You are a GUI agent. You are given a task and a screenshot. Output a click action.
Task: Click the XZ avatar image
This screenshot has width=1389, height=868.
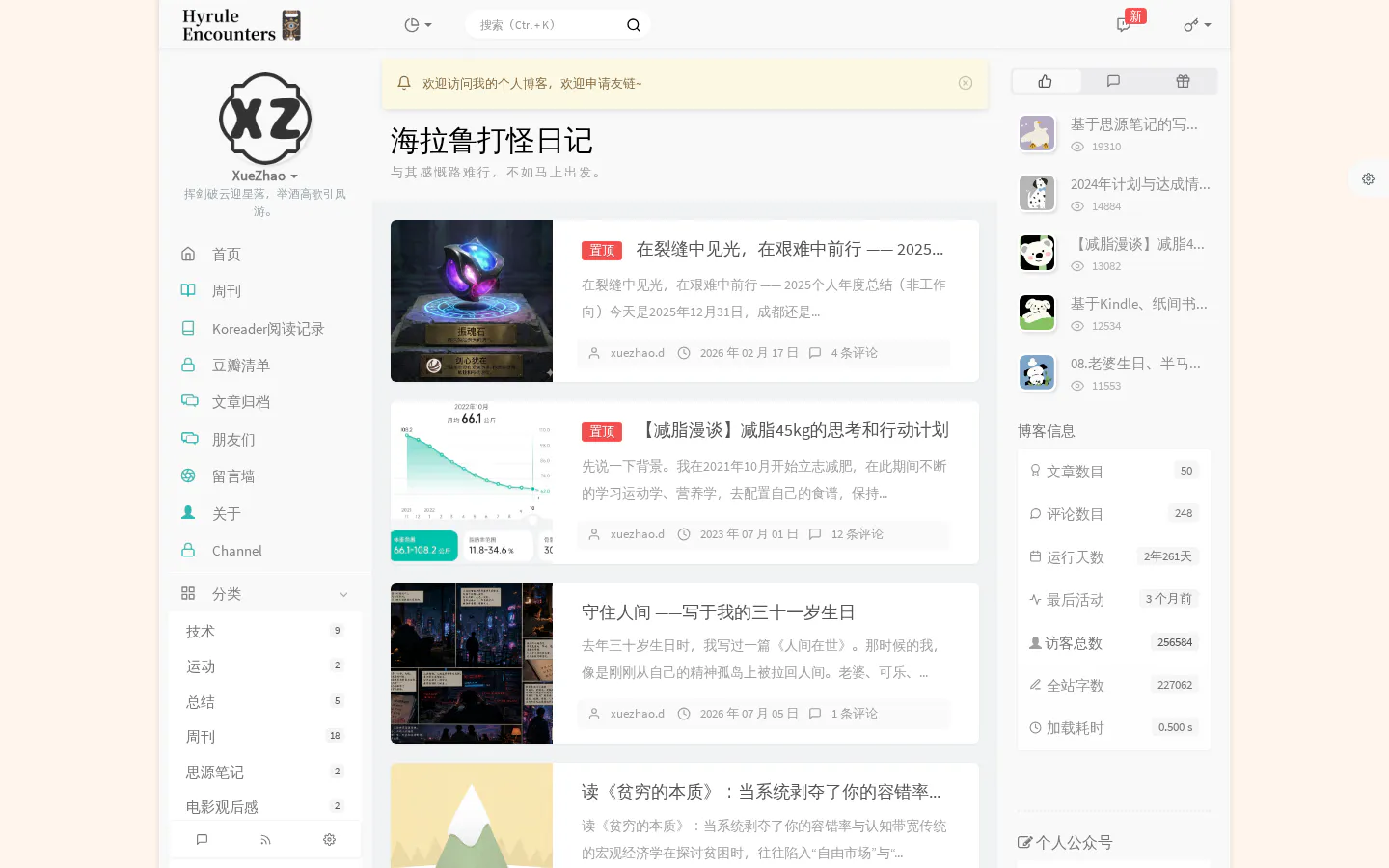[x=265, y=119]
